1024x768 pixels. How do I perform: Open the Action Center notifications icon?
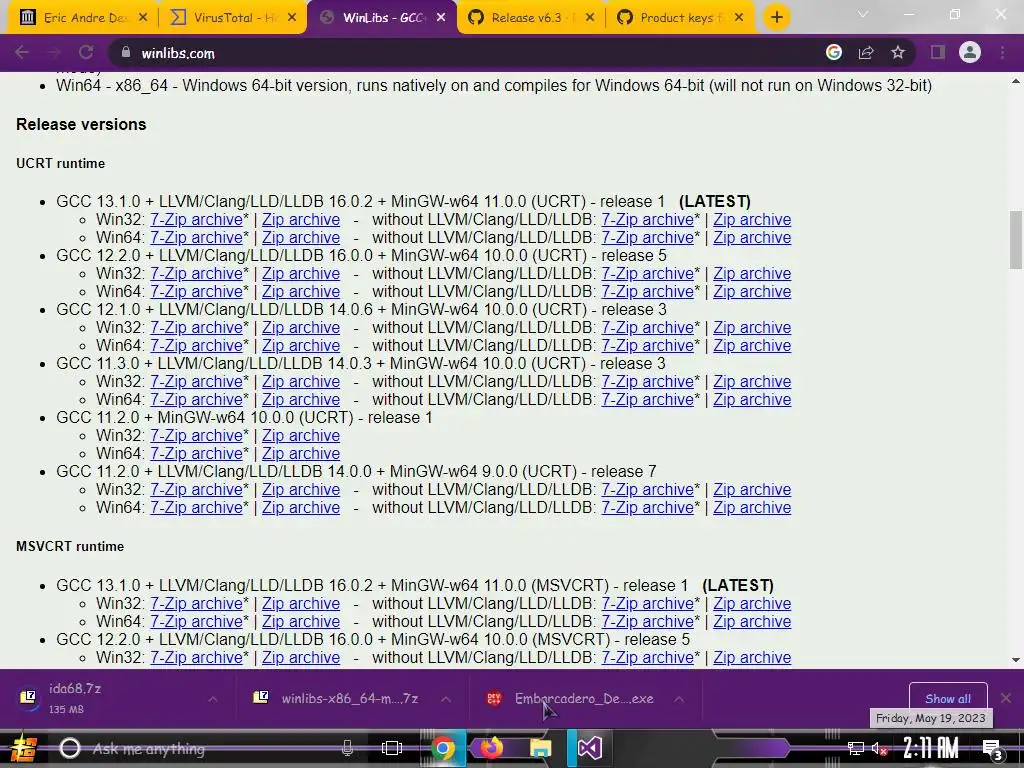[x=992, y=748]
